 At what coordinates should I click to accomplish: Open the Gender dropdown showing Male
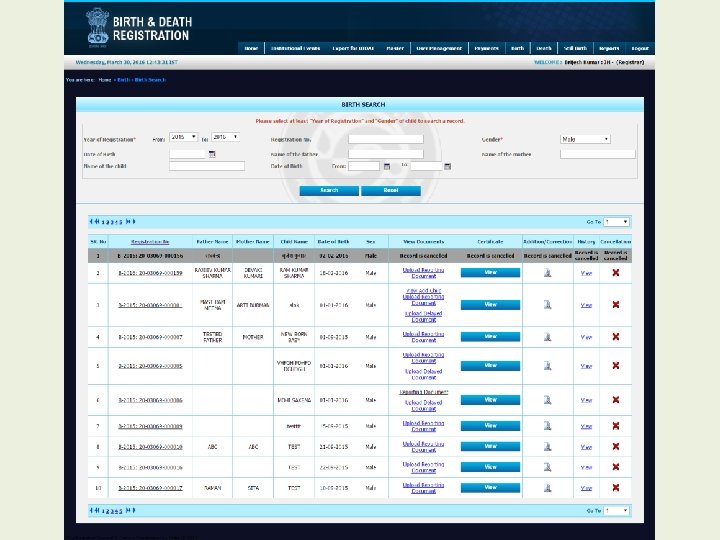click(x=585, y=139)
